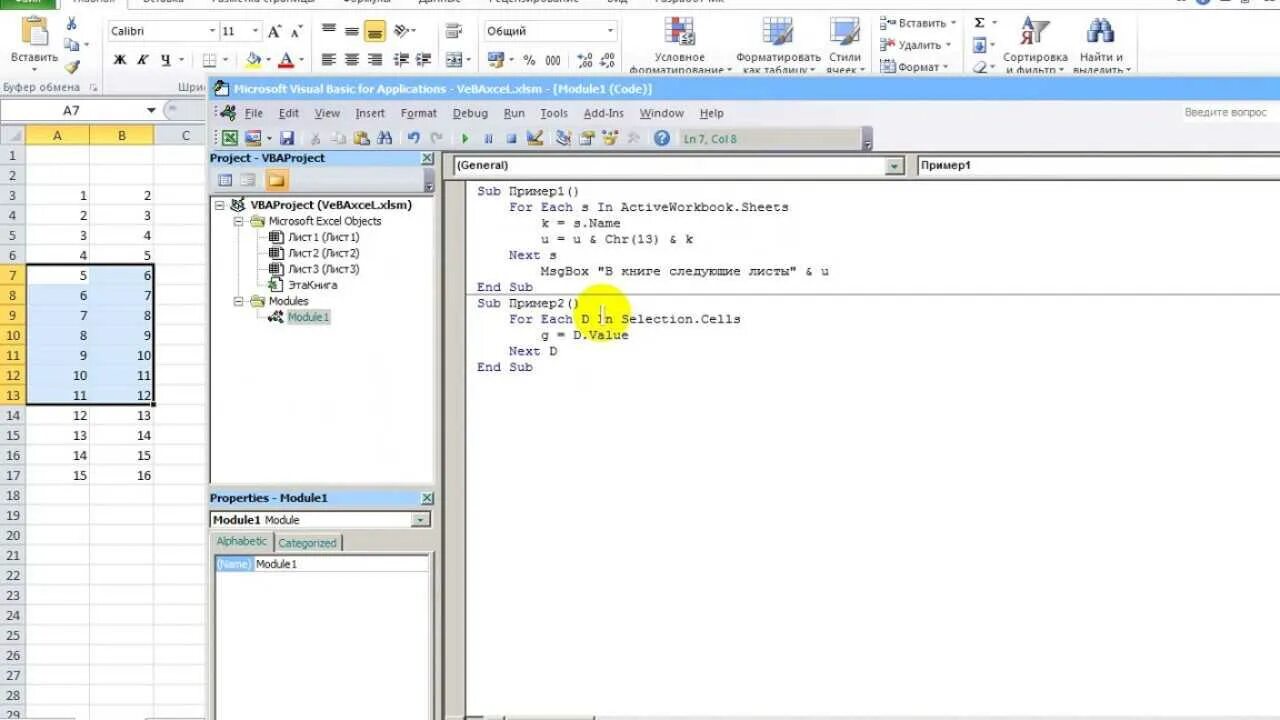Screen dimensions: 1280x720
Task: Increase font size with the large A icon
Action: point(275,31)
